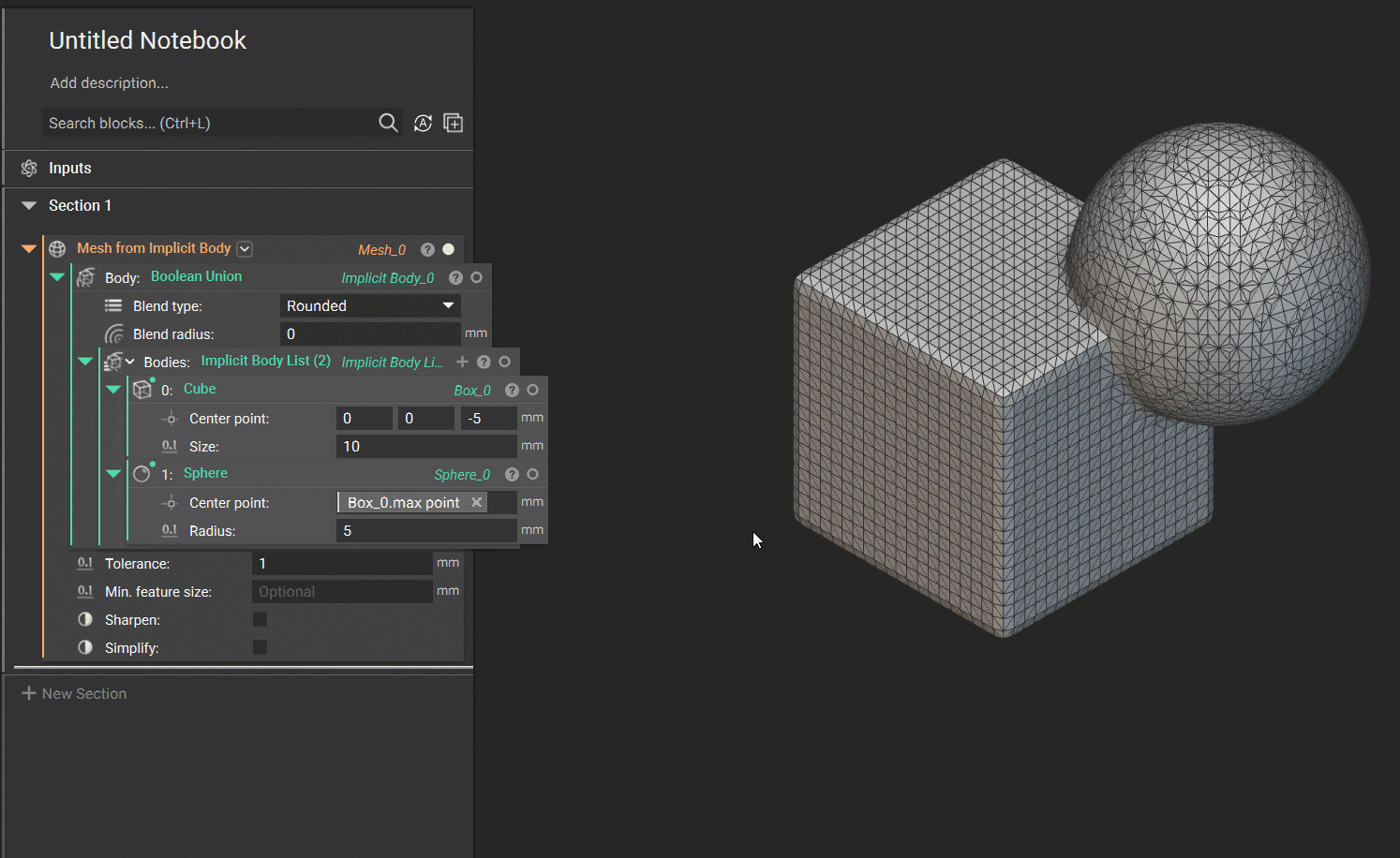
Task: Click the Bodies list icon
Action: click(x=112, y=362)
